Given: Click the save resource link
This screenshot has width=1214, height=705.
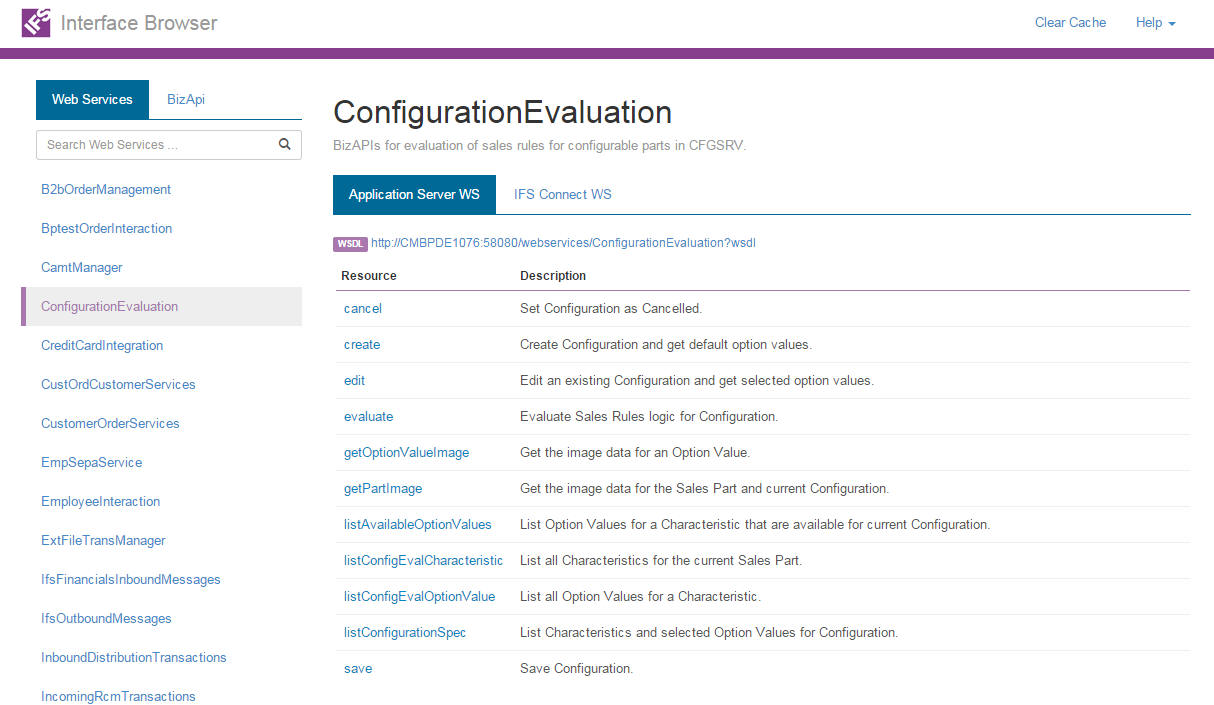Looking at the screenshot, I should (358, 668).
